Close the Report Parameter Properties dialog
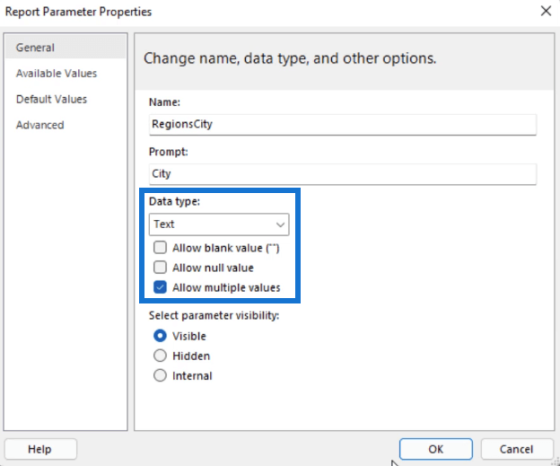The height and width of the screenshot is (466, 560). 546,11
